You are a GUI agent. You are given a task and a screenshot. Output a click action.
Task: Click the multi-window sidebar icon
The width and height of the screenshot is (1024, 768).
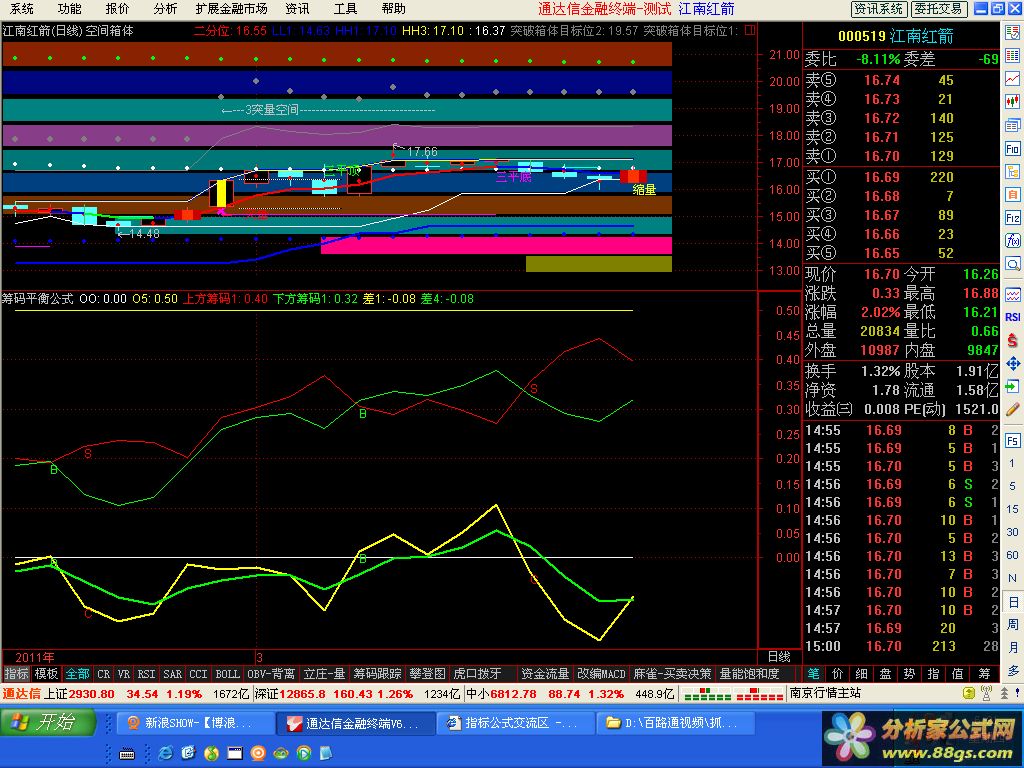pyautogui.click(x=1013, y=125)
